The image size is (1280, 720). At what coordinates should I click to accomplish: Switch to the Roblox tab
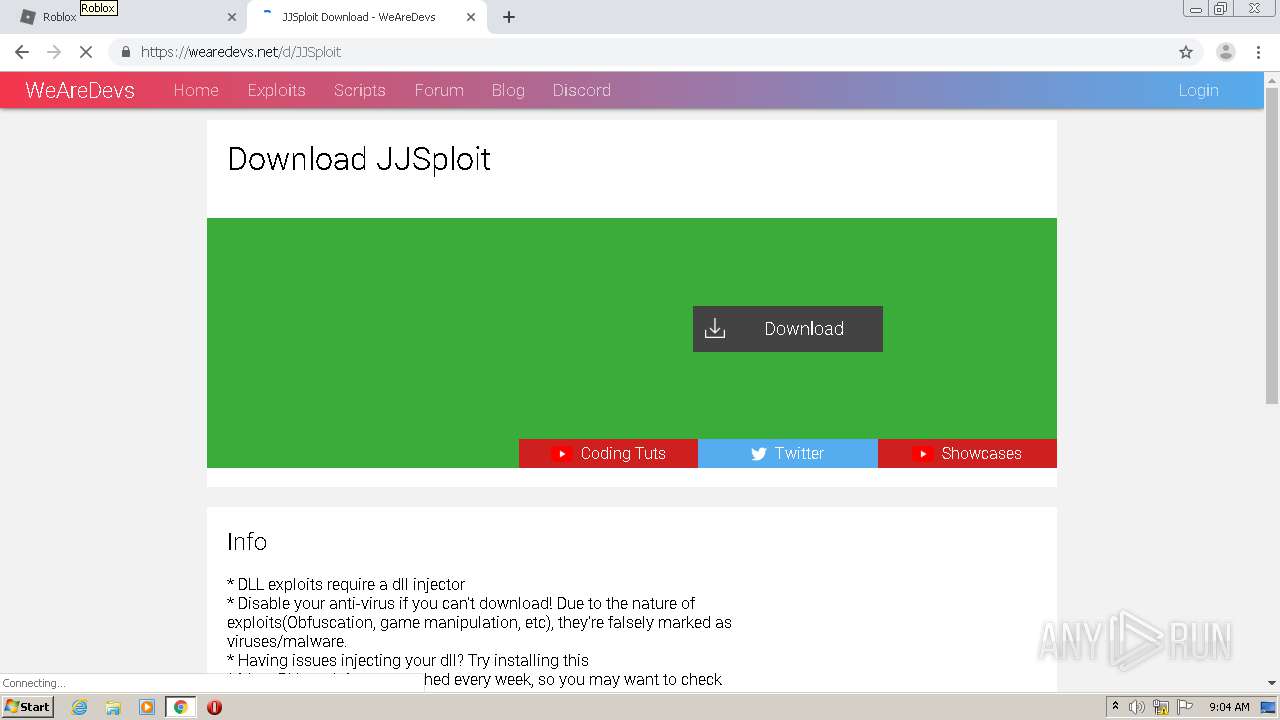click(x=125, y=17)
